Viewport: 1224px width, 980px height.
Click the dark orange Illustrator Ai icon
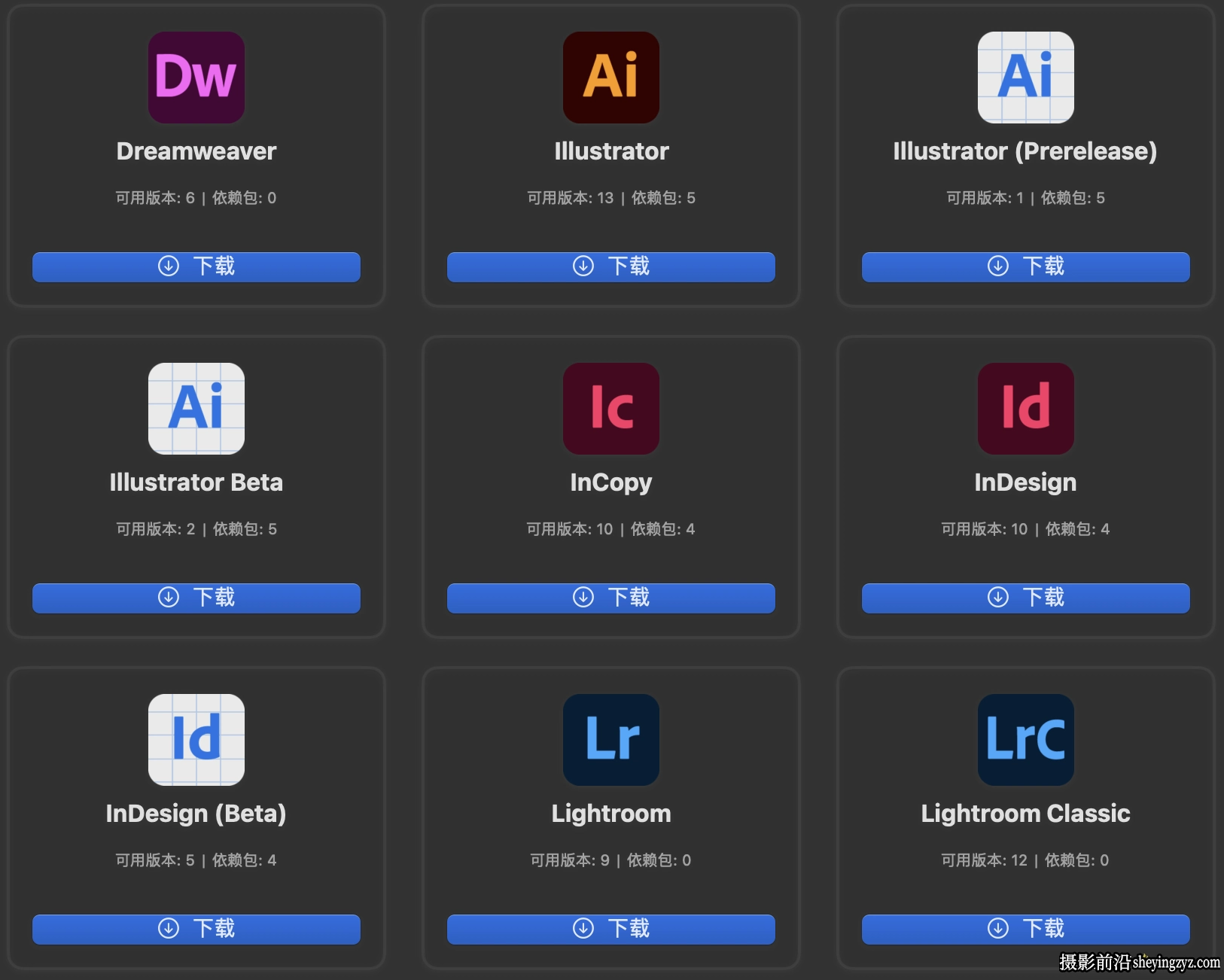pyautogui.click(x=611, y=78)
